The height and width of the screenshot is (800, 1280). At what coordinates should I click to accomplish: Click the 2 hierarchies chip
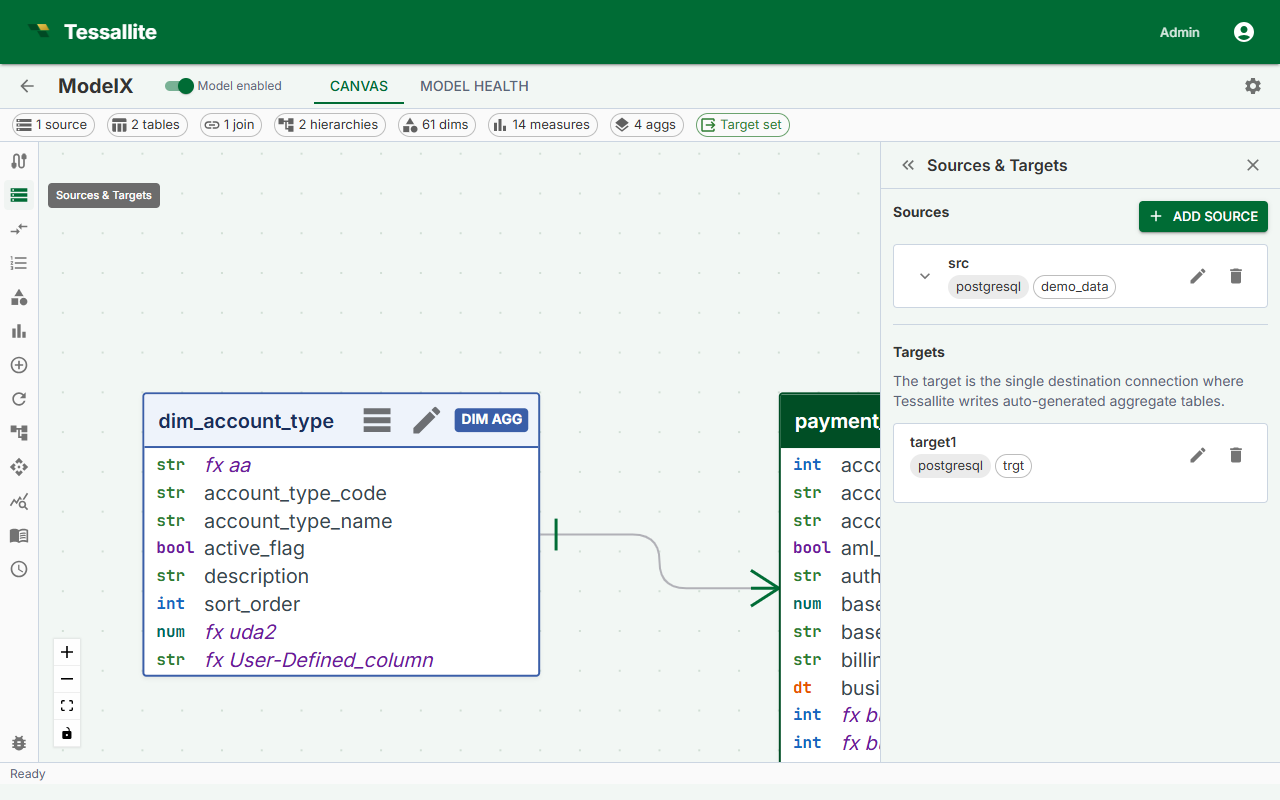(330, 125)
